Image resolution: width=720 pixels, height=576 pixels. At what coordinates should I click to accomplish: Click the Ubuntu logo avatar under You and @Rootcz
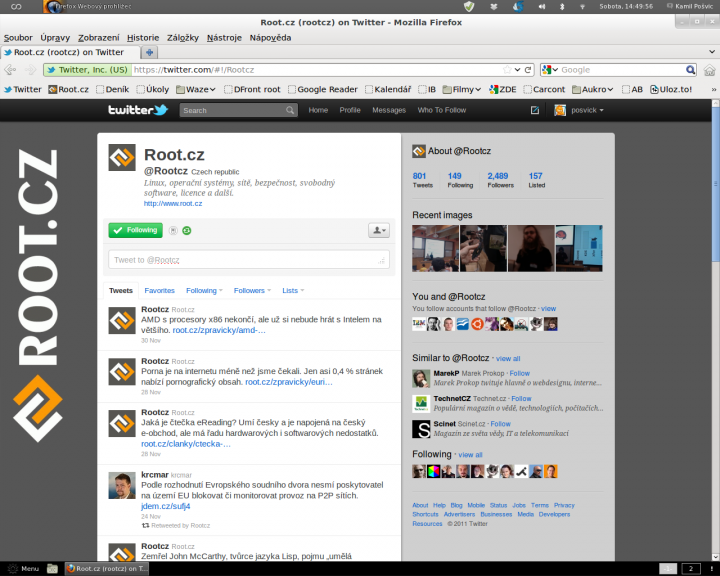click(x=477, y=324)
